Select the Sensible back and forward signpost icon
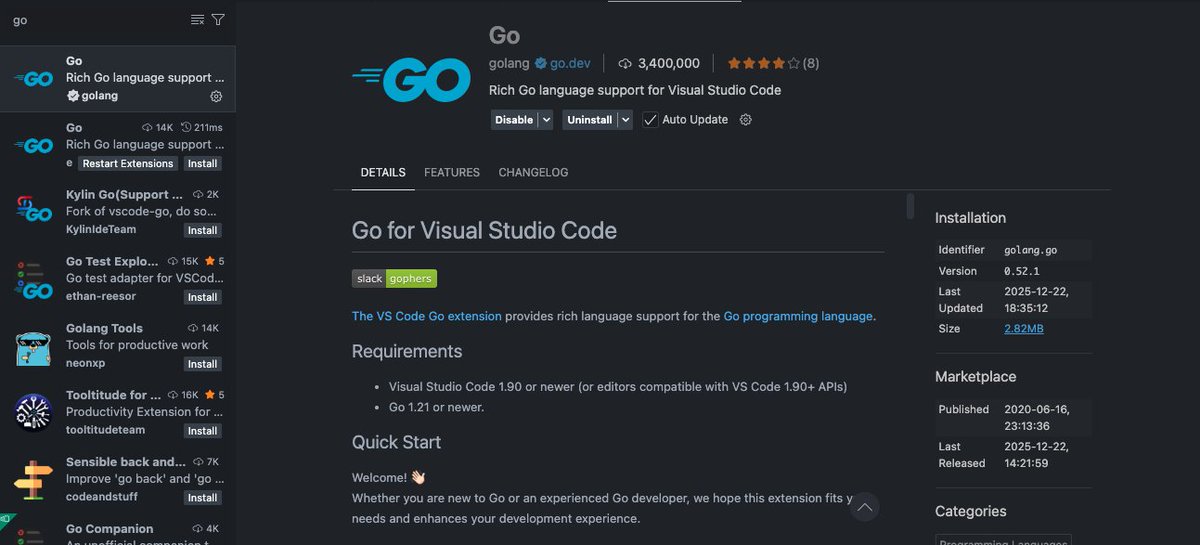This screenshot has width=1200, height=545. click(x=33, y=479)
